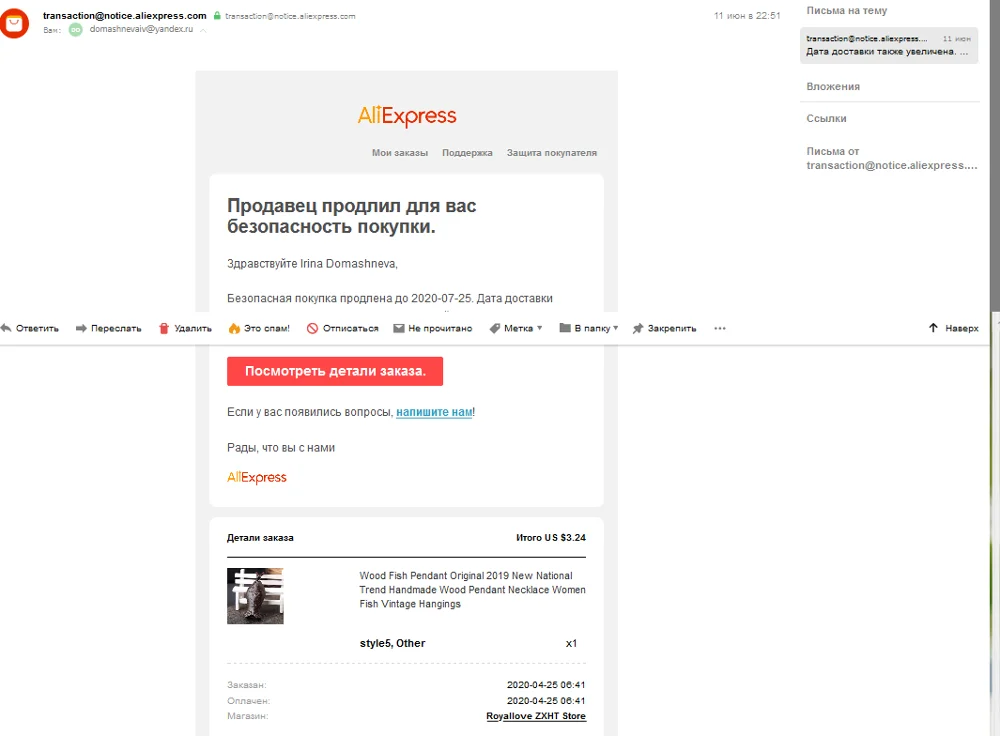This screenshot has height=736, width=1000.
Task: Select the Вложения section
Action: (833, 86)
